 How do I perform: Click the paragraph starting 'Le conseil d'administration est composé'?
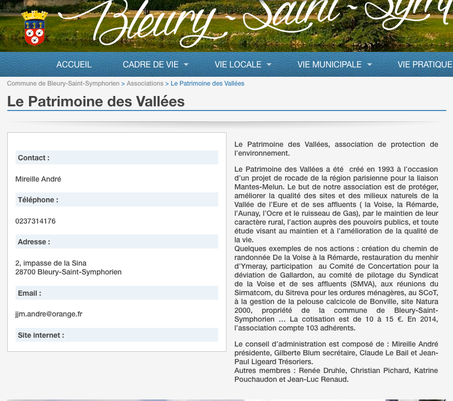(x=336, y=353)
